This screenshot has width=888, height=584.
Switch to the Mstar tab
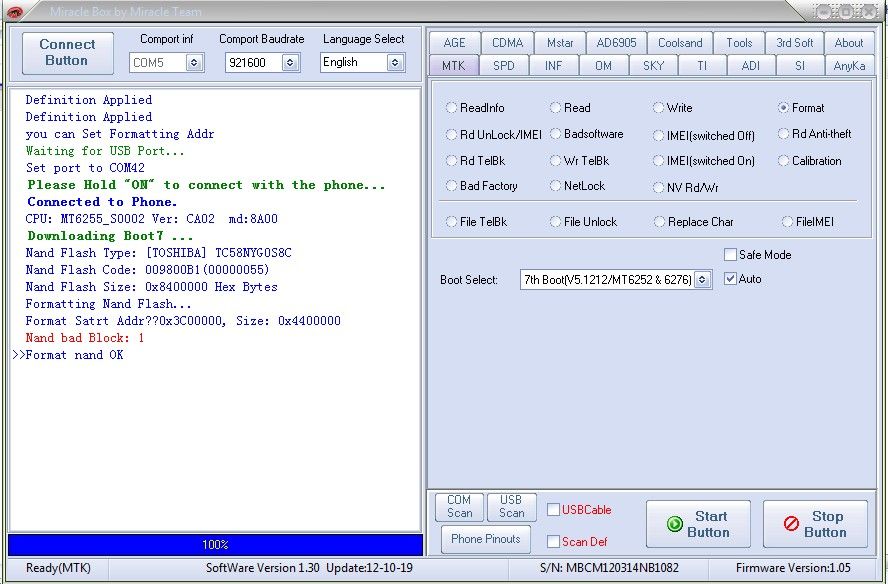pos(560,42)
